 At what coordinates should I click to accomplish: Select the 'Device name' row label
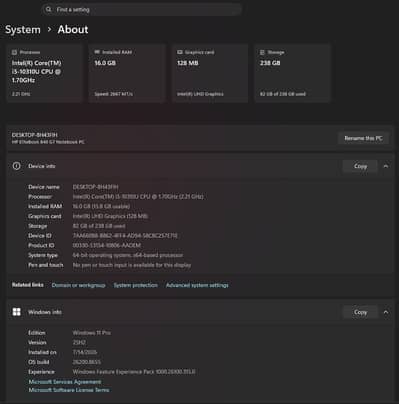(x=44, y=187)
